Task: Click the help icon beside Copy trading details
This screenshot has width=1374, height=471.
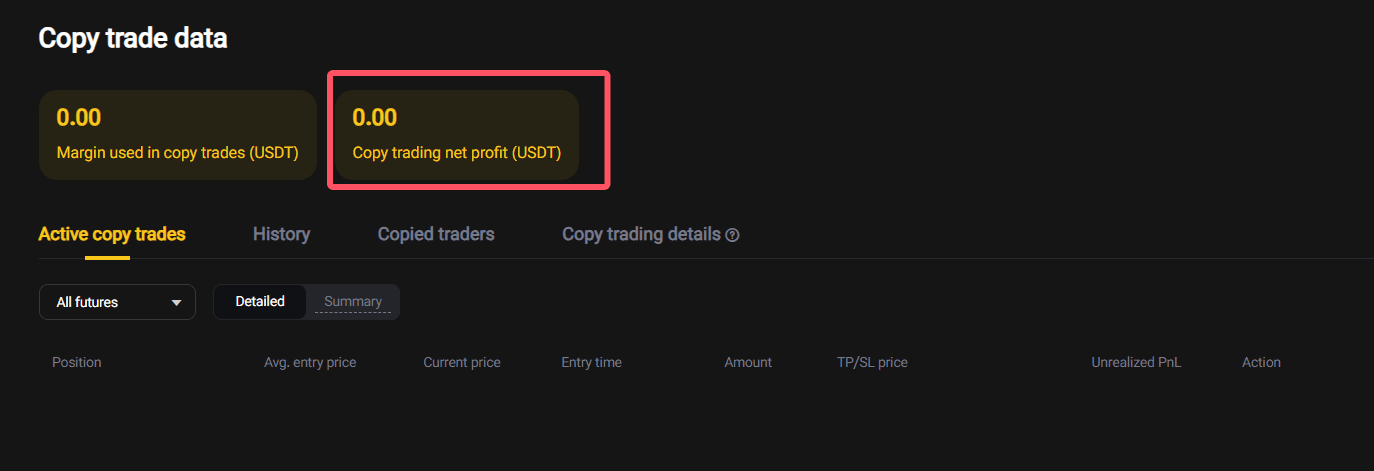Action: point(733,235)
